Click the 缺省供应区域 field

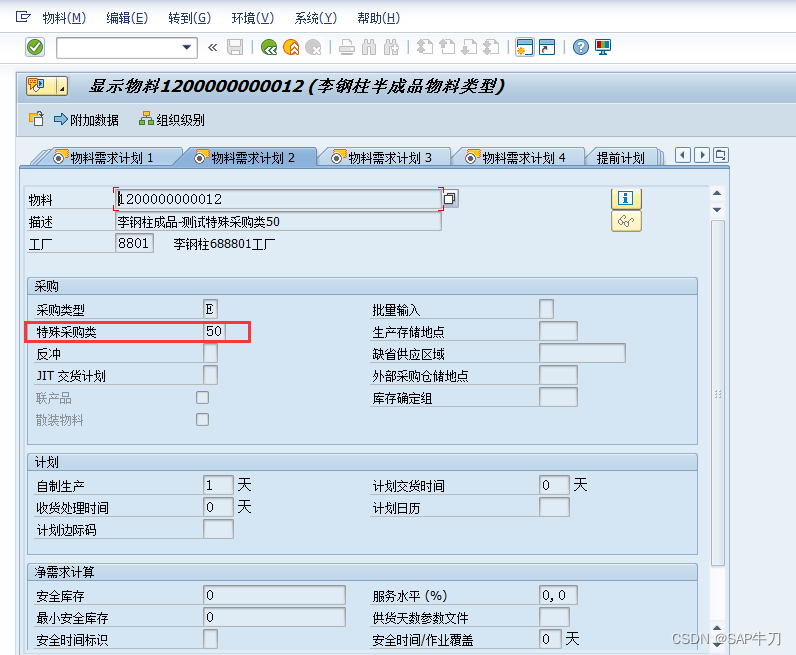[582, 353]
